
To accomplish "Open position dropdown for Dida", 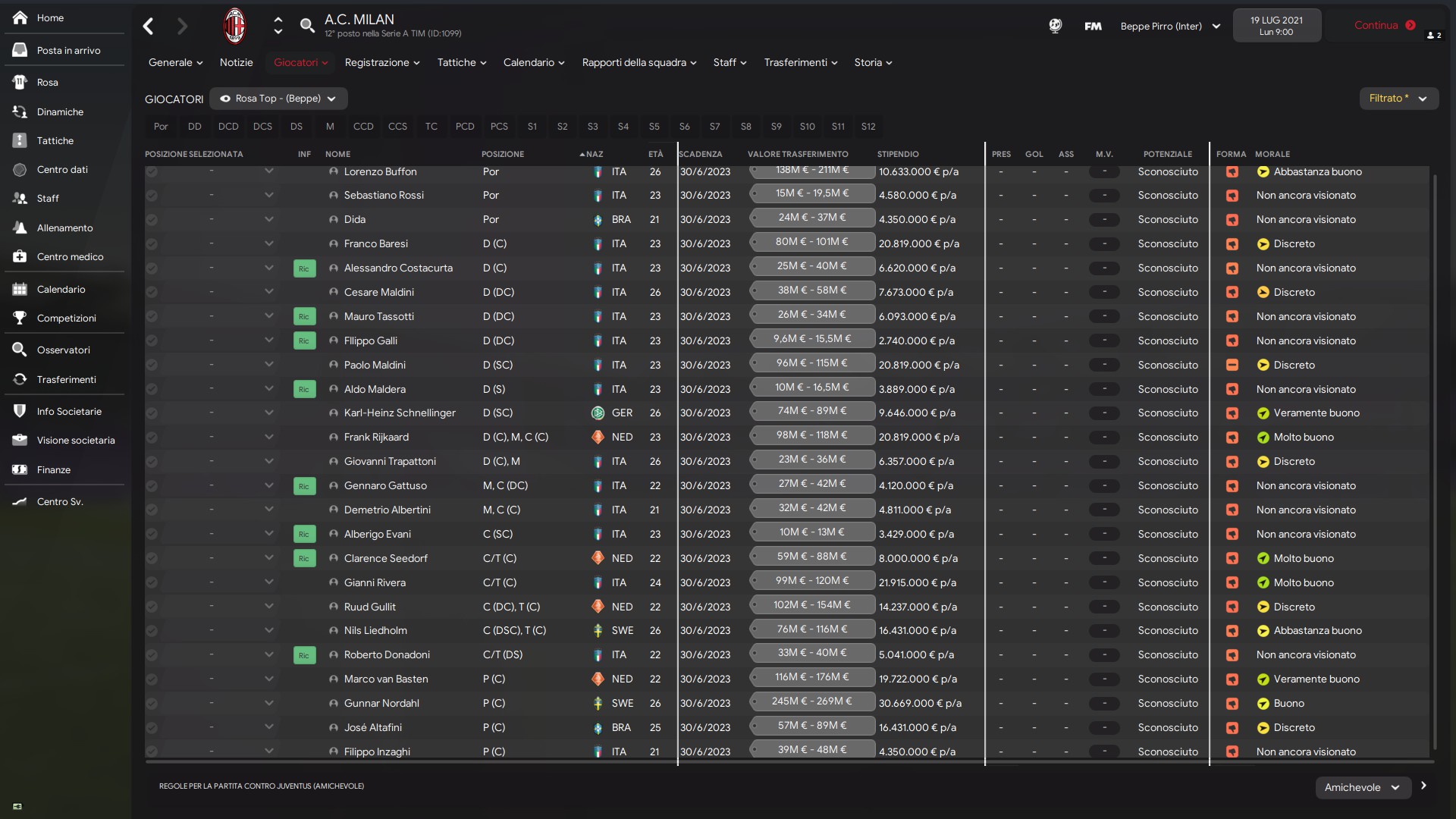I will click(268, 219).
